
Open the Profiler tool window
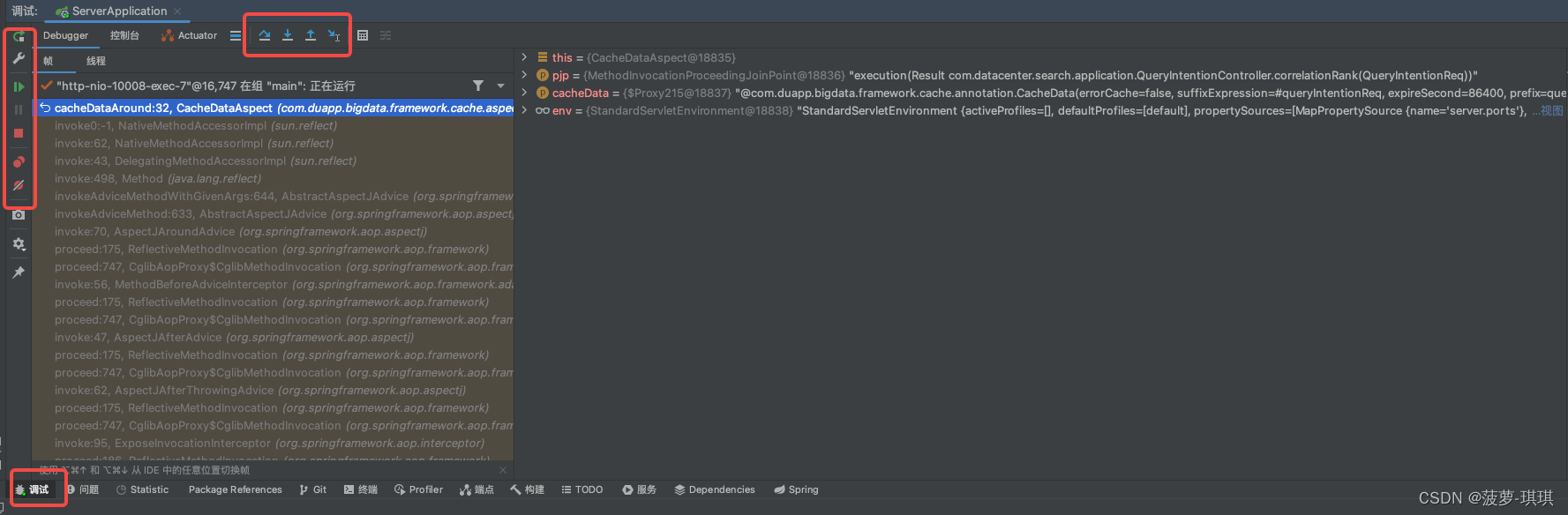tap(418, 489)
